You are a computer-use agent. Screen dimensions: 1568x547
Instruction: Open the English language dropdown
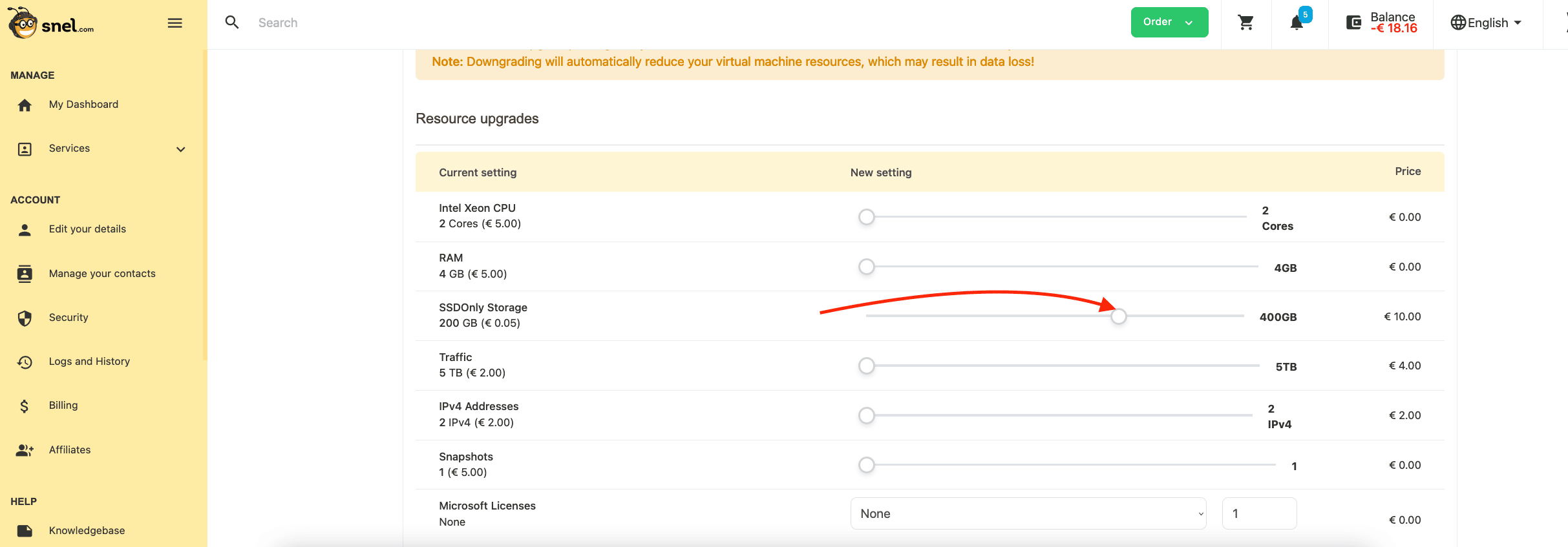(1486, 23)
